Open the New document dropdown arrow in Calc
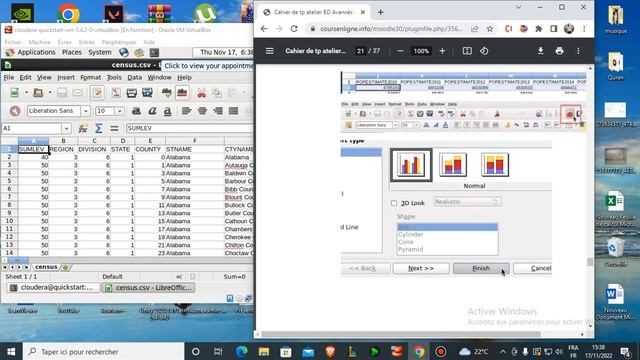Viewport: 640px width, 360px height. click(x=26, y=93)
